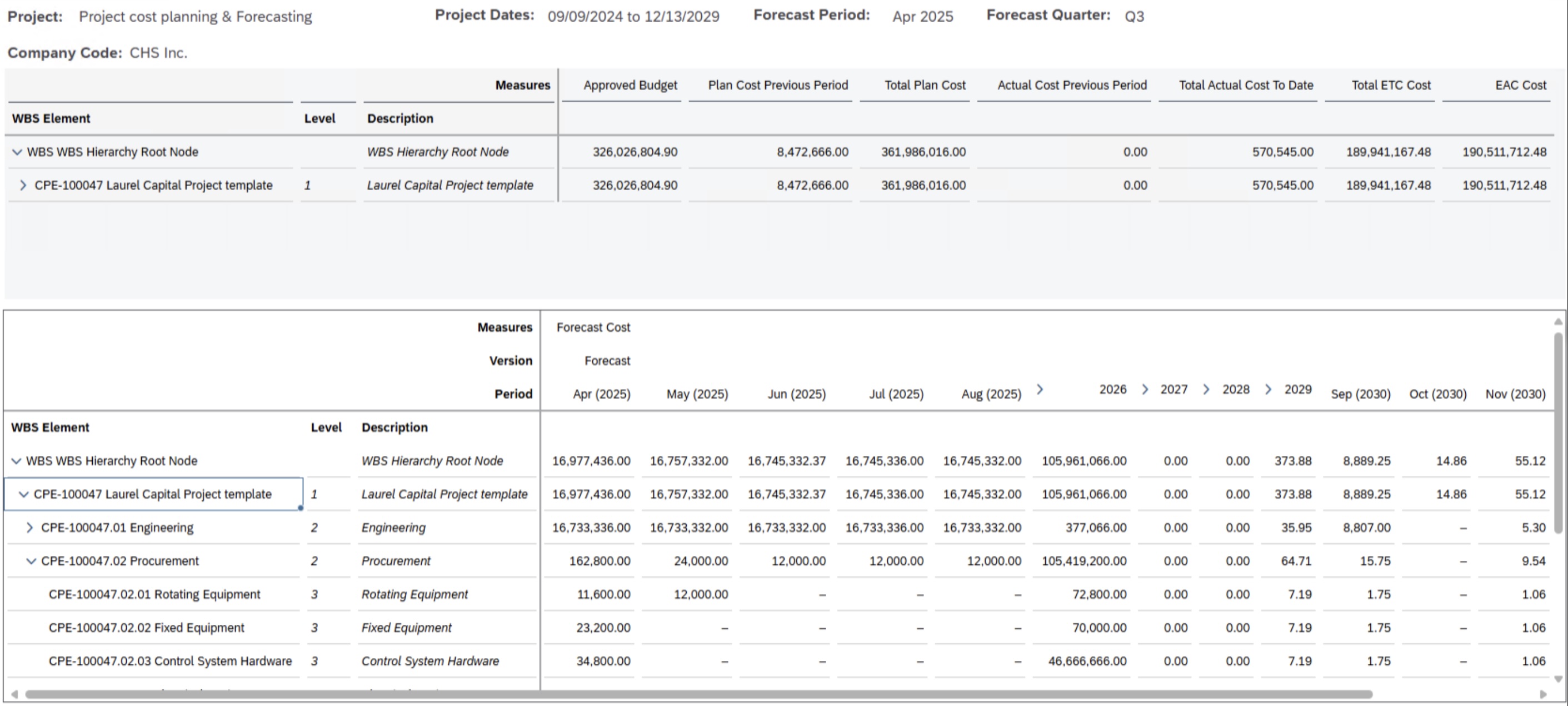Expand the 2029 period column chevron
The image size is (1568, 706).
pyautogui.click(x=1269, y=389)
